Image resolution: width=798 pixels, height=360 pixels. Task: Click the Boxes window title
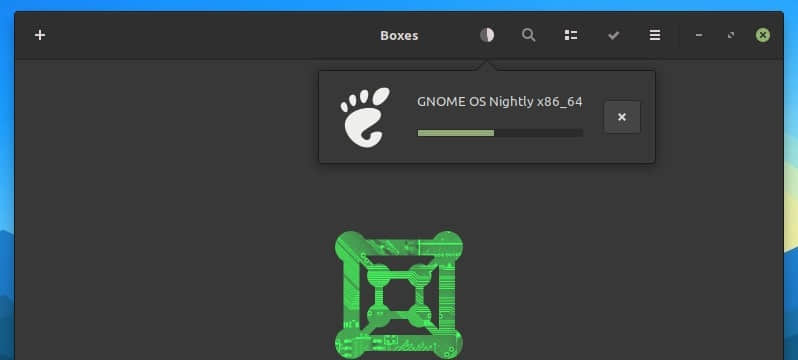coord(399,36)
